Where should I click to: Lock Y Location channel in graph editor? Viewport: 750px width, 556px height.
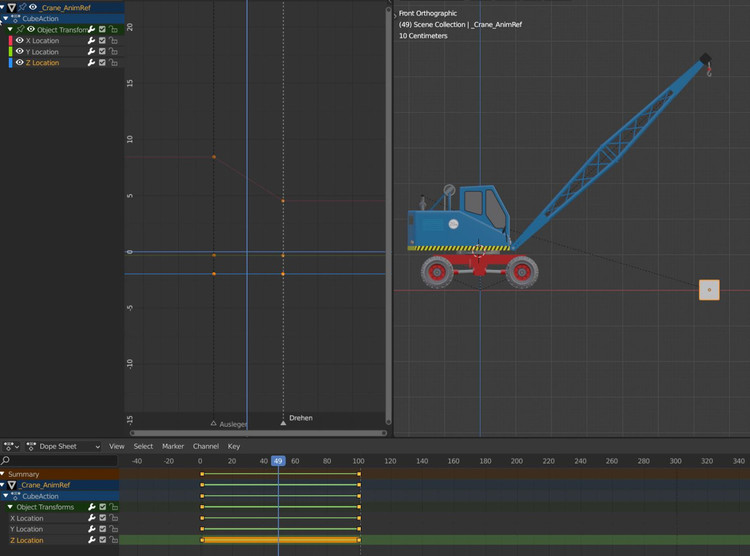113,51
